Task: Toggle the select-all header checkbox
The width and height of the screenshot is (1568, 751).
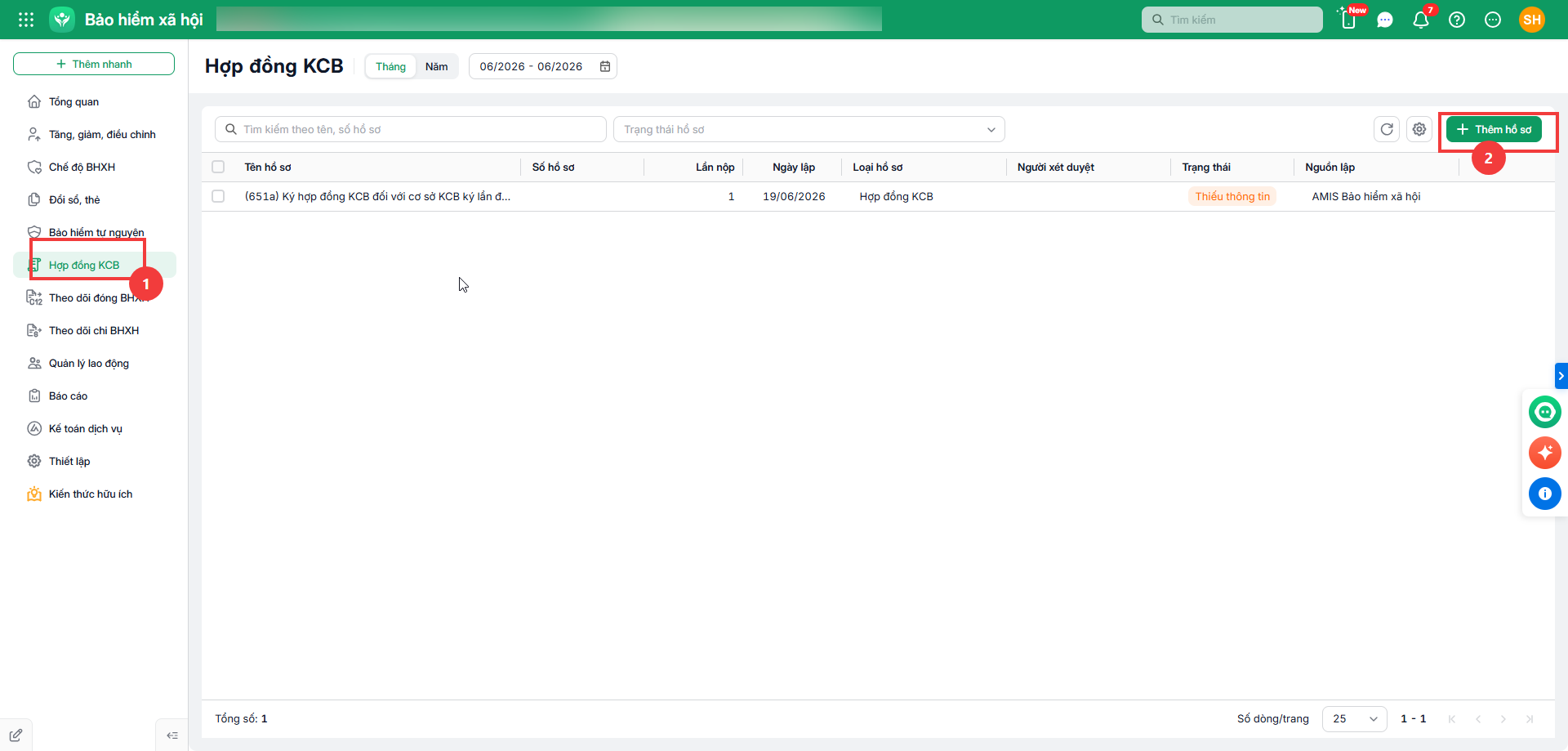Action: click(x=218, y=167)
